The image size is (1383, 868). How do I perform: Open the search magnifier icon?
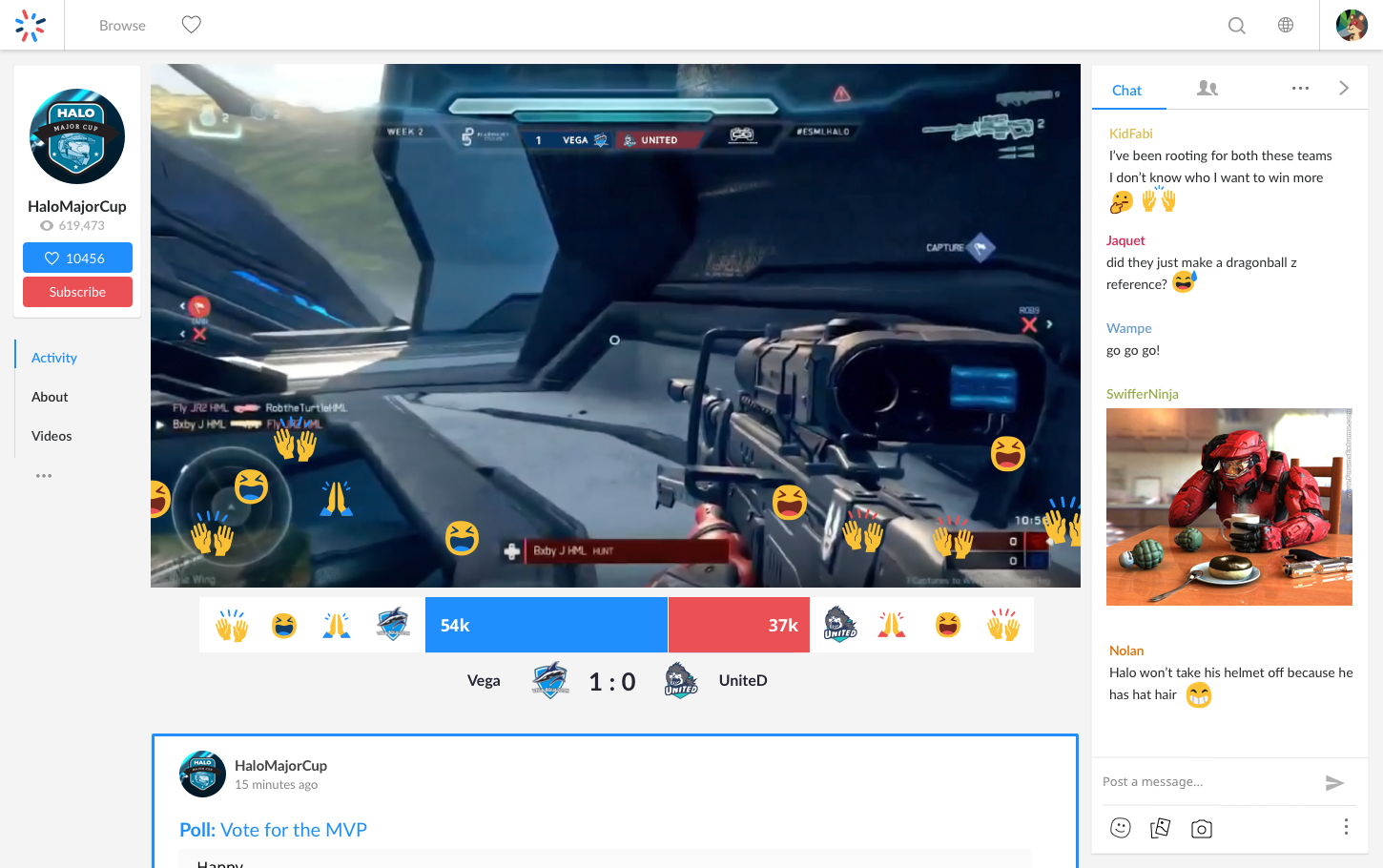click(1237, 26)
